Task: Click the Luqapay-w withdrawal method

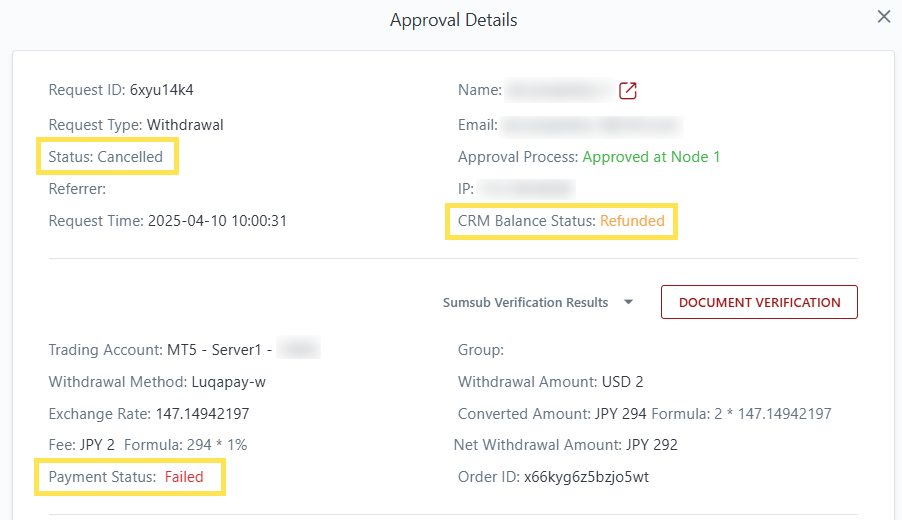Action: pos(226,382)
